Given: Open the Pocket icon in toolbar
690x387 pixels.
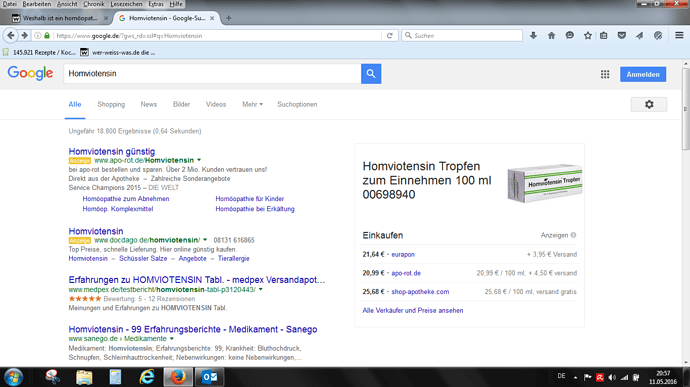Looking at the screenshot, I should [x=622, y=35].
